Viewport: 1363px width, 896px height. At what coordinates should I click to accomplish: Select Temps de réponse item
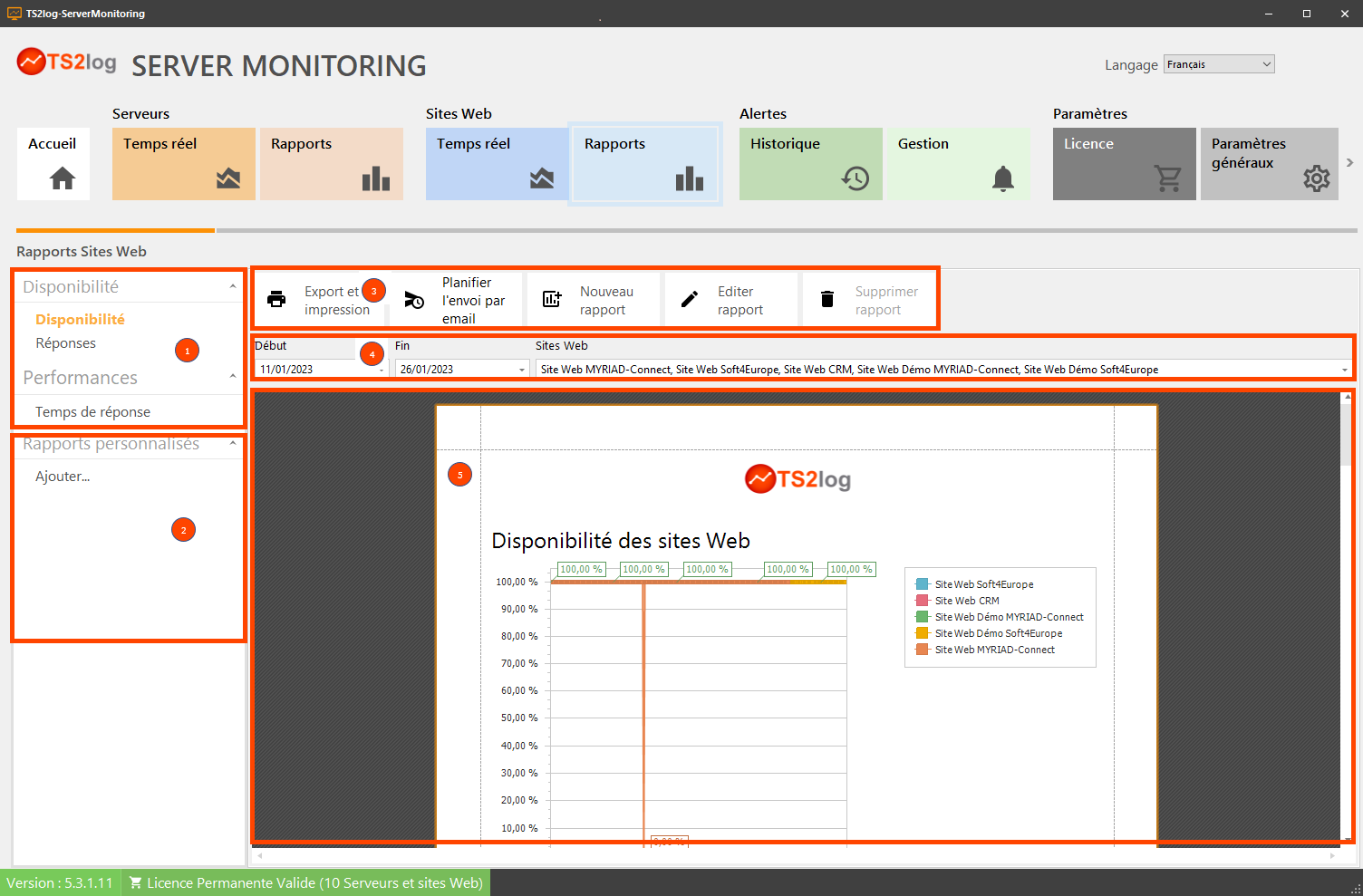(x=92, y=412)
